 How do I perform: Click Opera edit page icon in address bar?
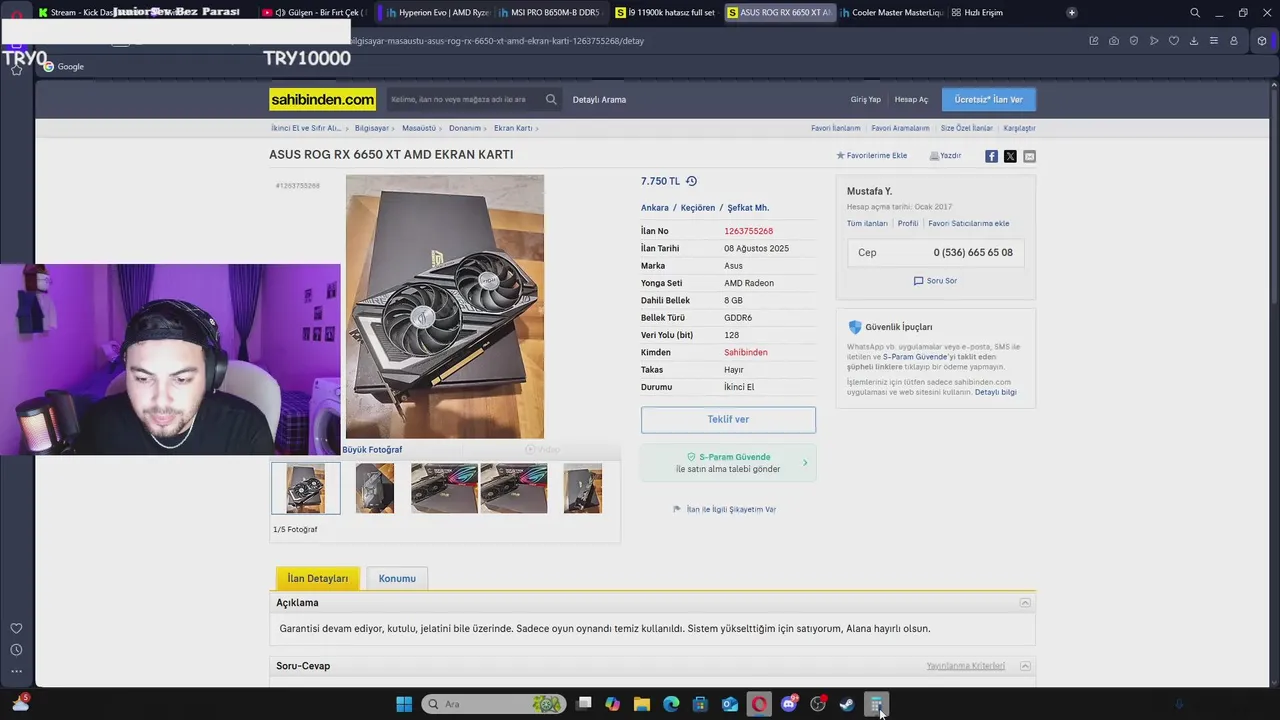(x=1094, y=41)
